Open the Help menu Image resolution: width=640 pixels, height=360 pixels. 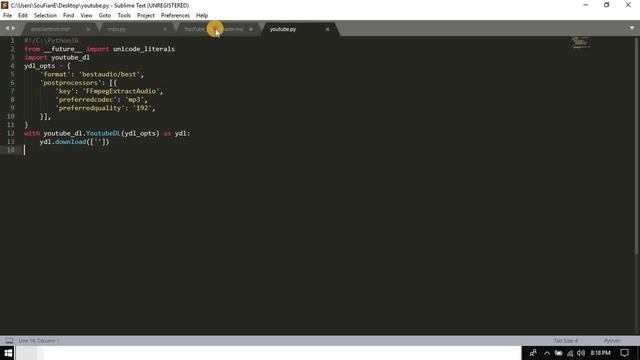202,16
